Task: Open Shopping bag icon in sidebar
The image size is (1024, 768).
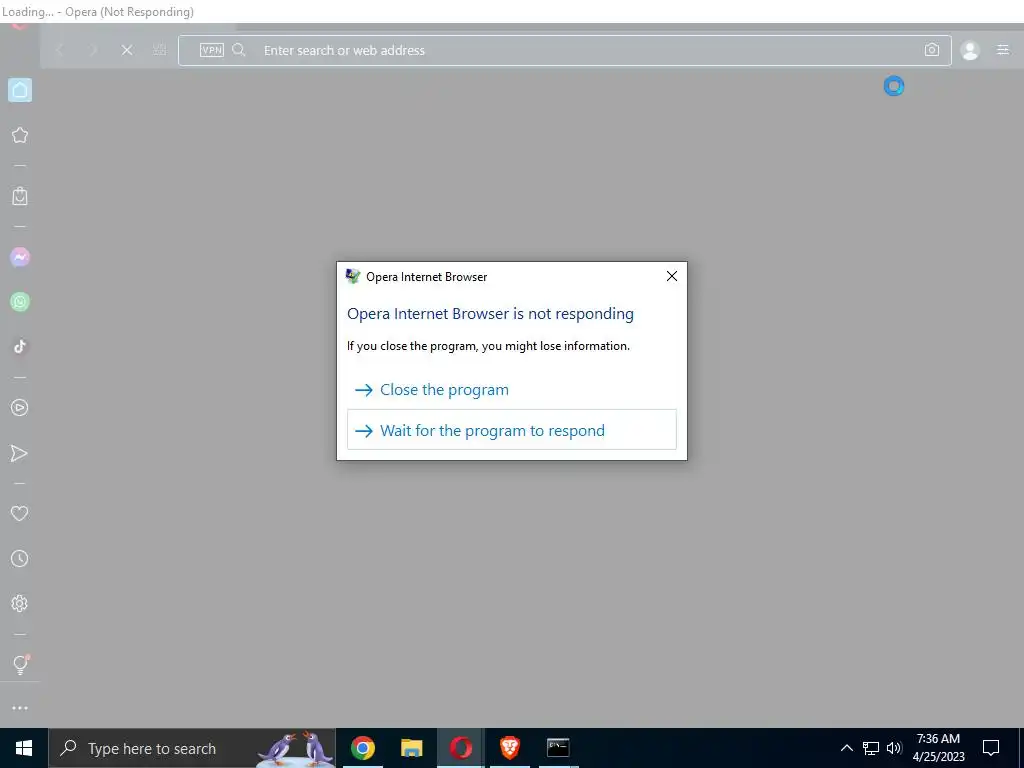Action: (20, 196)
